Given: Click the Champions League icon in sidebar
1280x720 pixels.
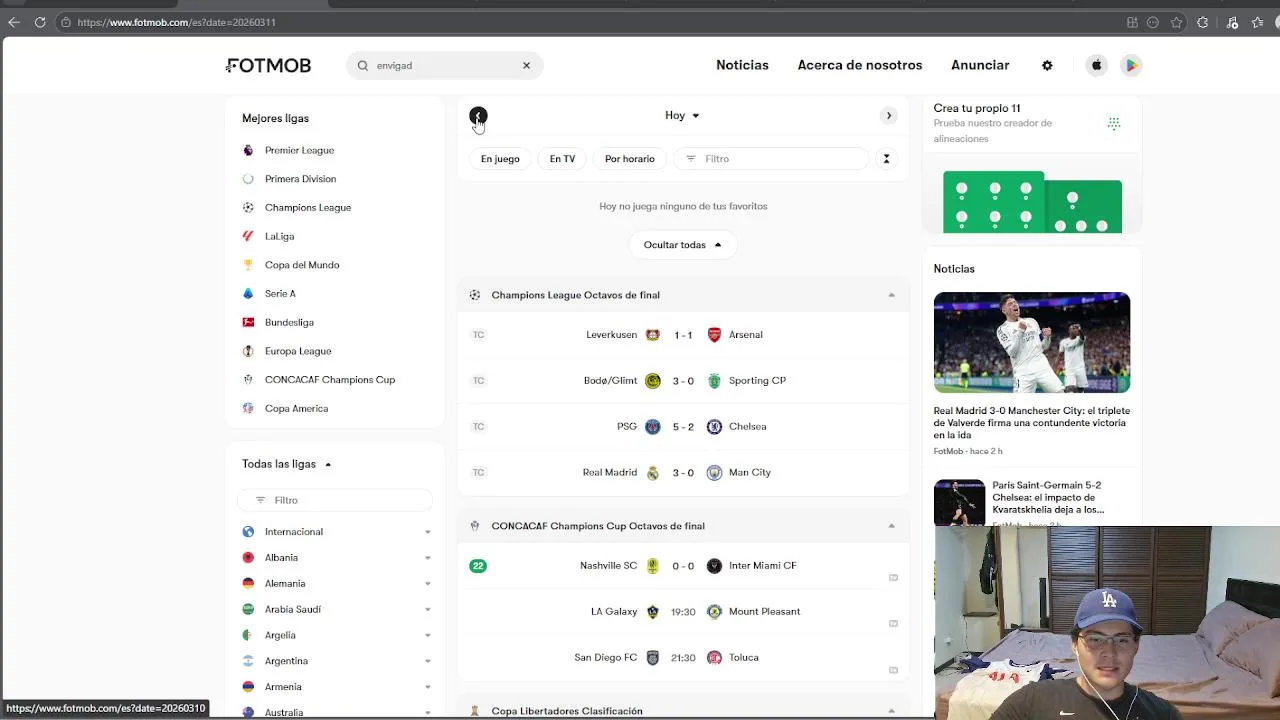Looking at the screenshot, I should pyautogui.click(x=248, y=208).
